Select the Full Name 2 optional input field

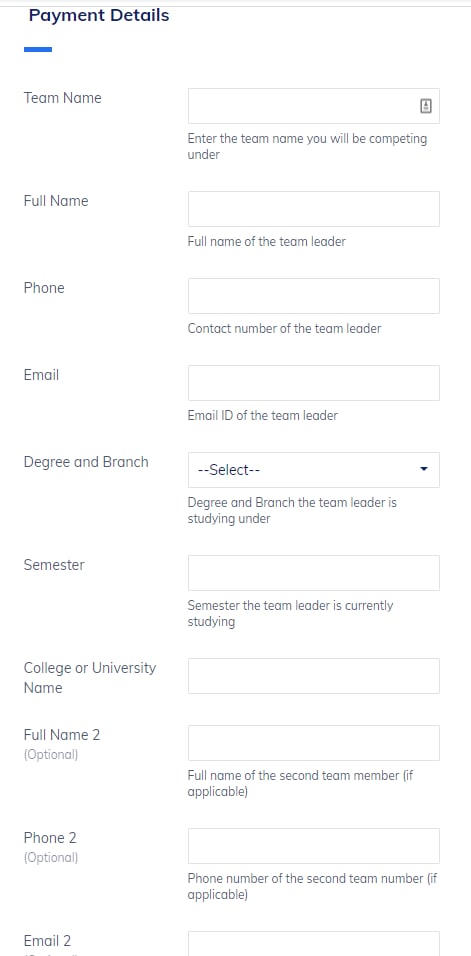pyautogui.click(x=314, y=743)
